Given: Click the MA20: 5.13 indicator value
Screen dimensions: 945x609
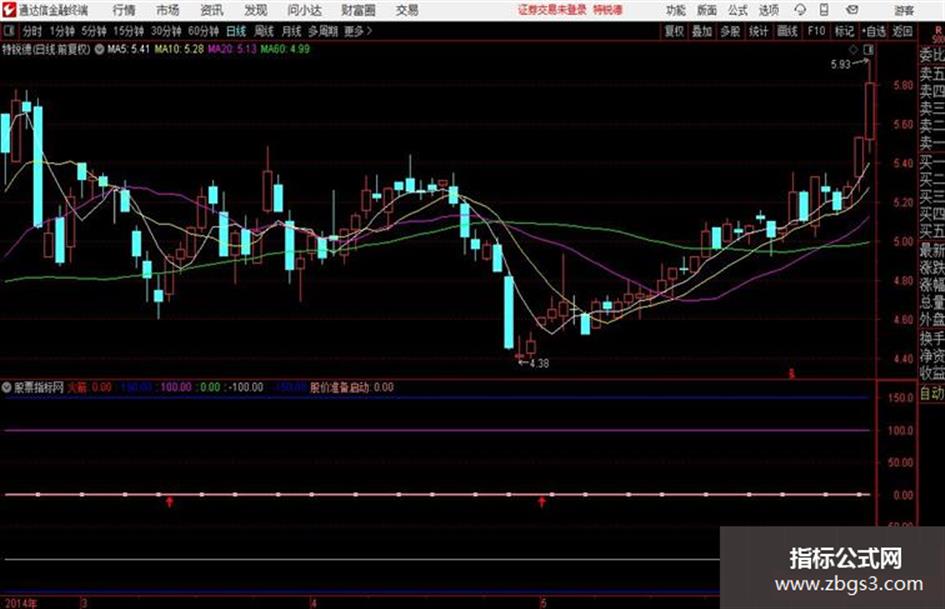Looking at the screenshot, I should pyautogui.click(x=232, y=49).
